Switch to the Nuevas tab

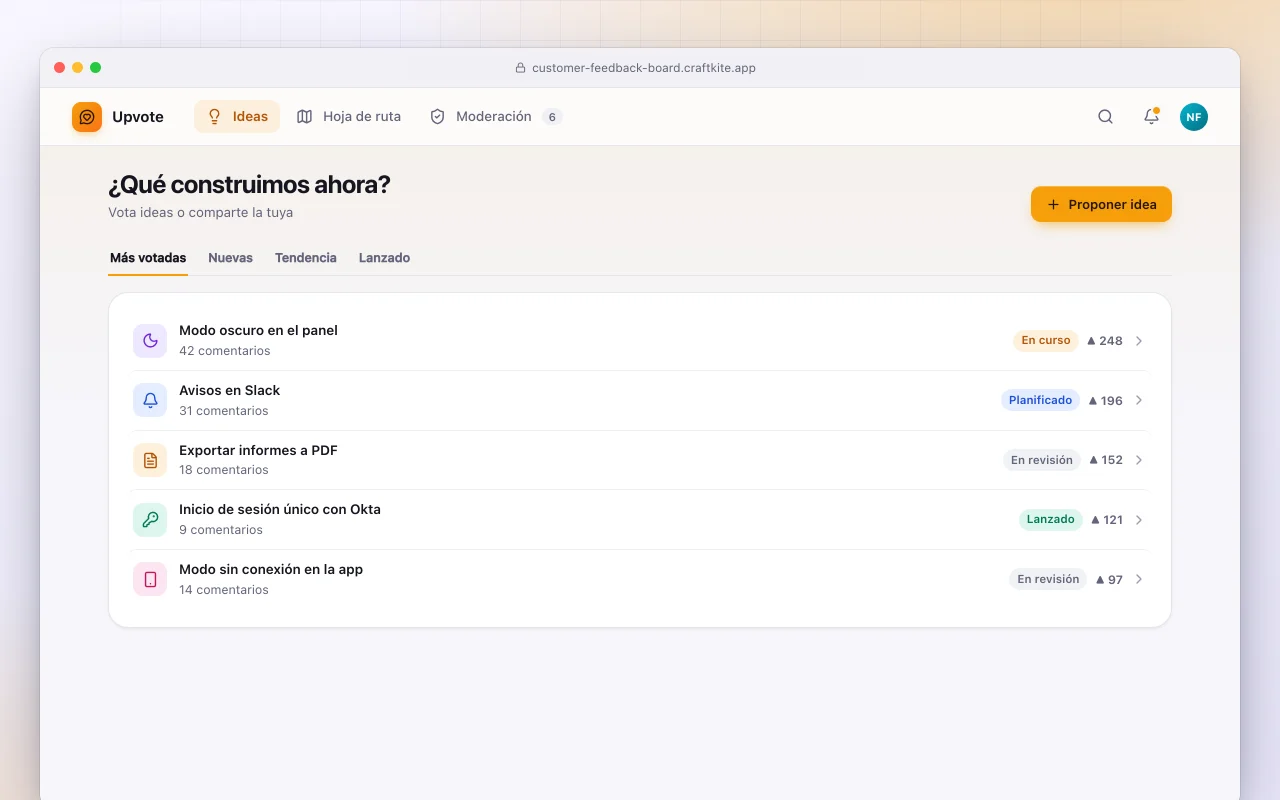click(230, 258)
